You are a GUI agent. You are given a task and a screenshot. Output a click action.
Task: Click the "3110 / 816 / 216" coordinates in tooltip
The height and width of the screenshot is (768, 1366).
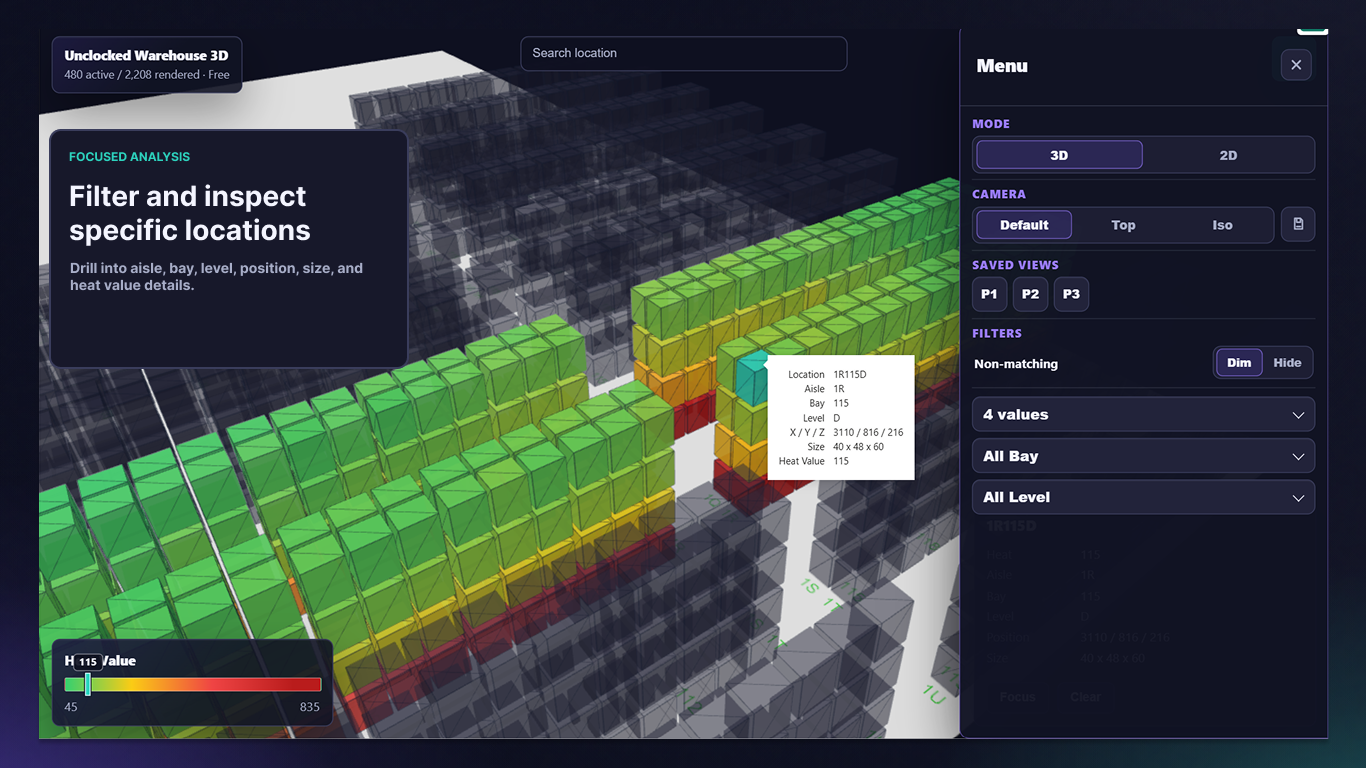click(x=868, y=433)
